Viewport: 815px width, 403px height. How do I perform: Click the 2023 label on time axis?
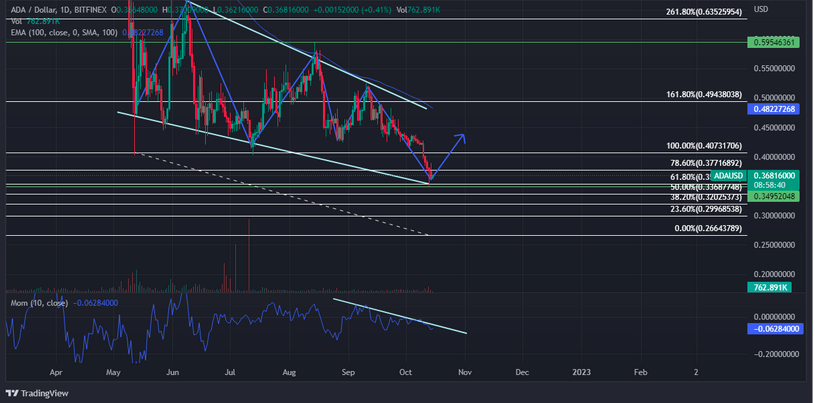[x=581, y=370]
